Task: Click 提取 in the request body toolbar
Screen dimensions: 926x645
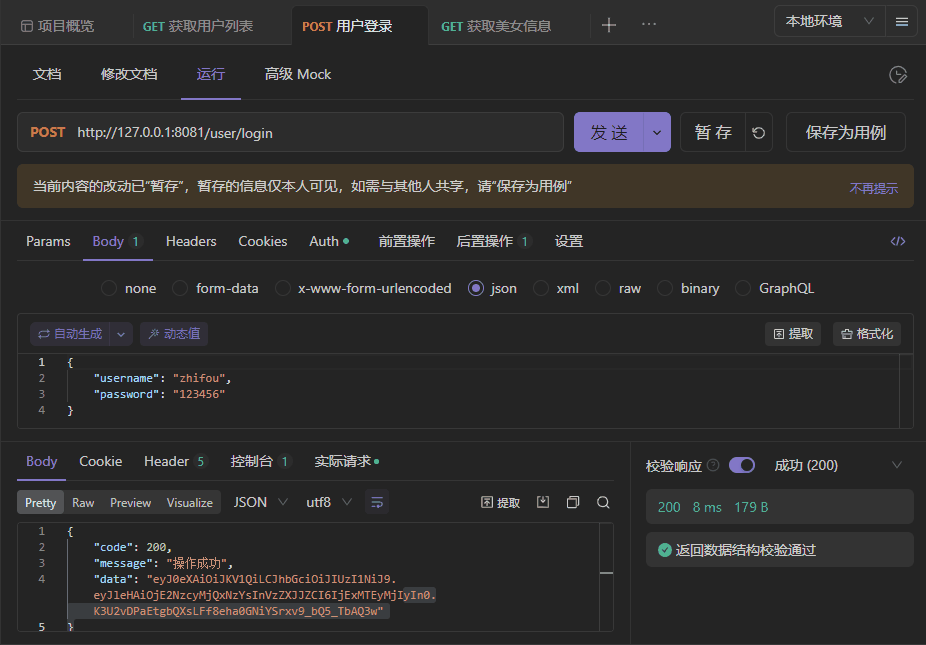Action: pyautogui.click(x=793, y=334)
